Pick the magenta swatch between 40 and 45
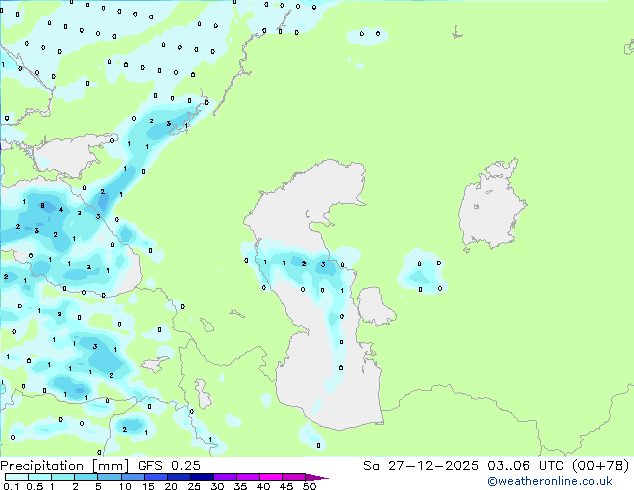This screenshot has width=634, height=490. [x=271, y=477]
